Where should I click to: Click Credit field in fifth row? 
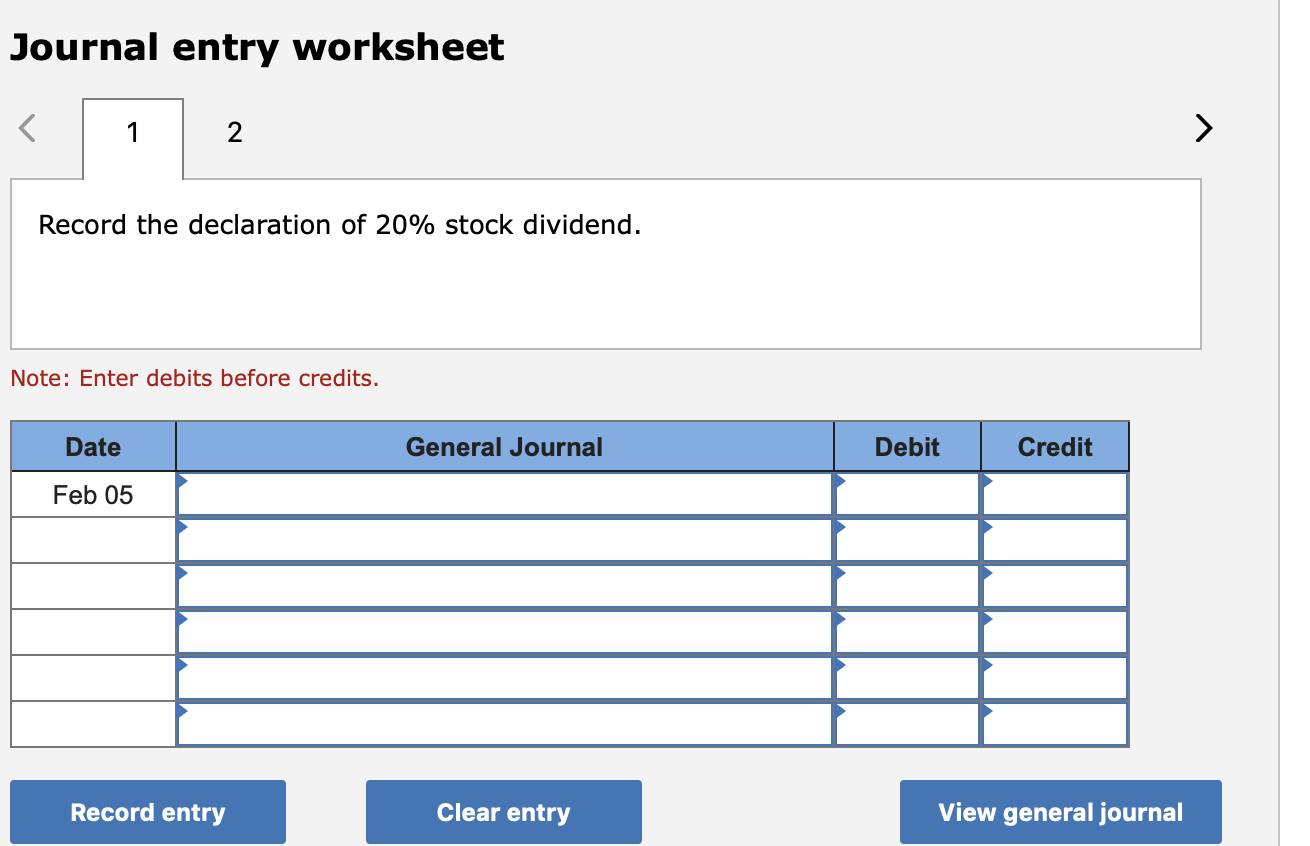(1055, 678)
